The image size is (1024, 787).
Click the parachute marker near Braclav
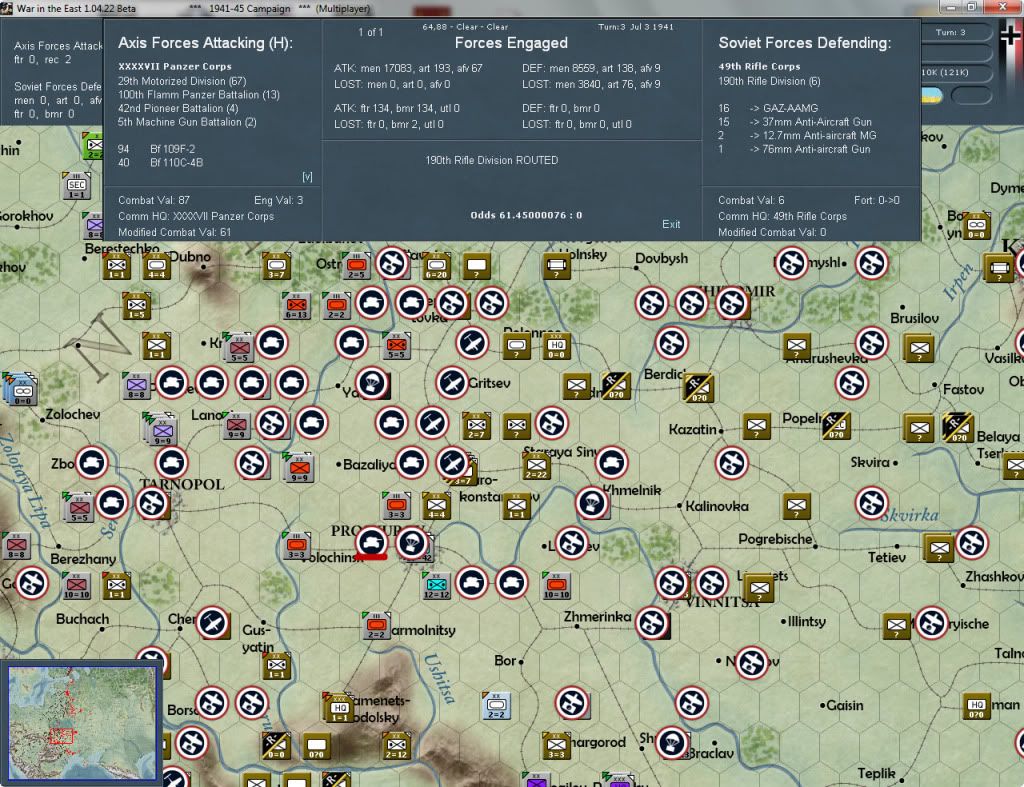672,743
